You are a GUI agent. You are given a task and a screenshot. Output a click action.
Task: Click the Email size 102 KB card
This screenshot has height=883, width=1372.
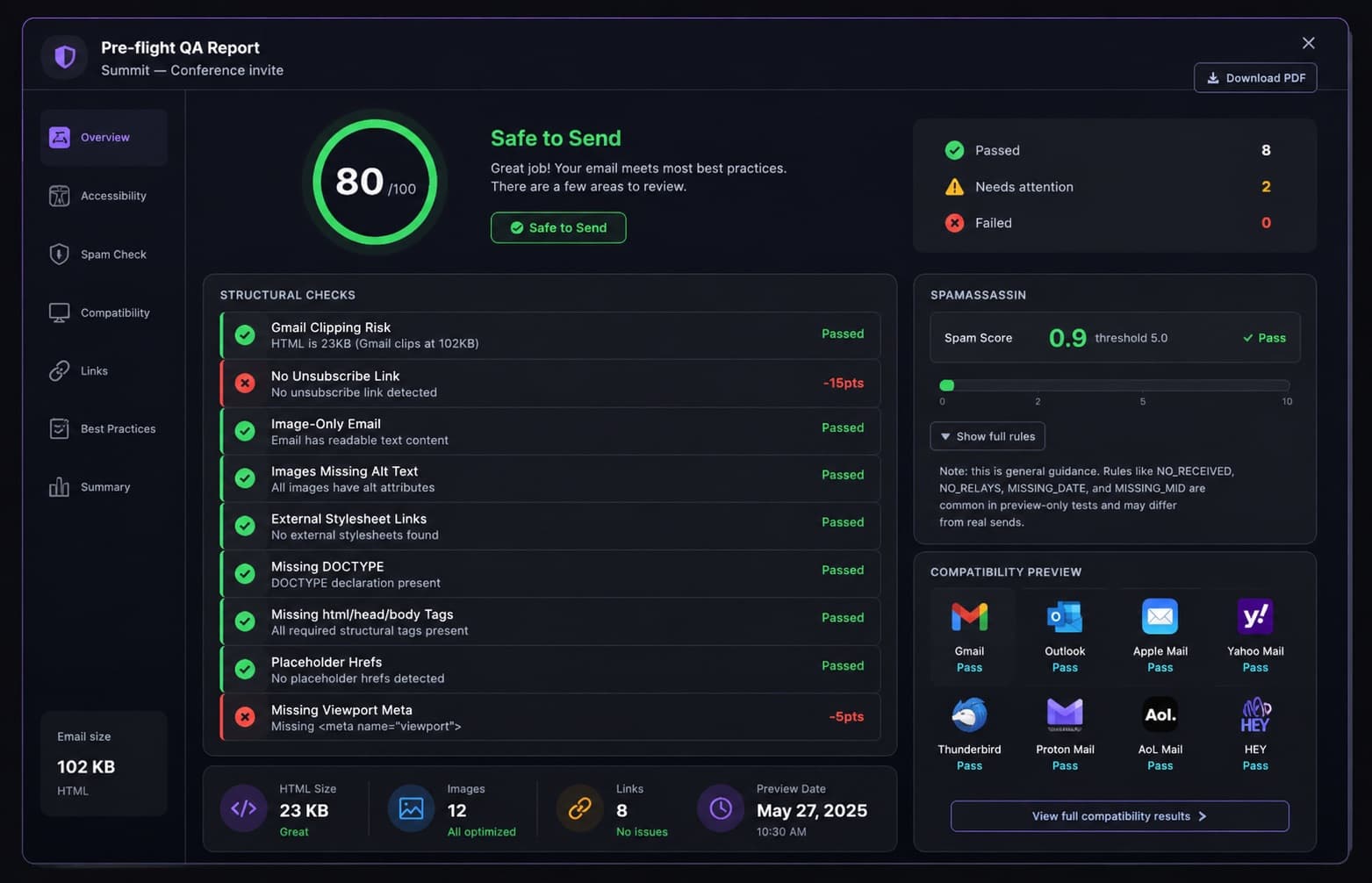[x=104, y=764]
